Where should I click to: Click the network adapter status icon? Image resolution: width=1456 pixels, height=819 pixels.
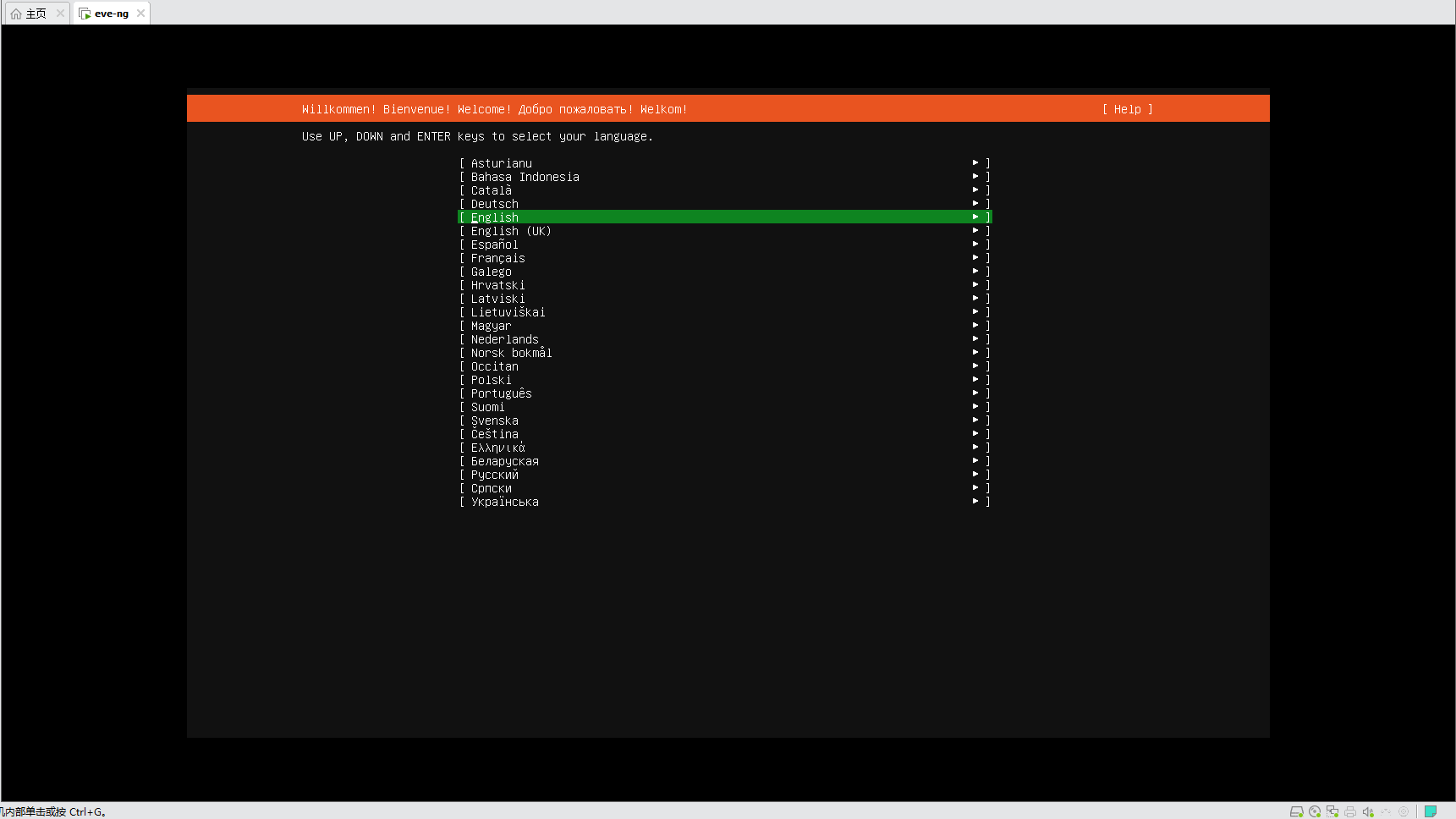(1332, 811)
